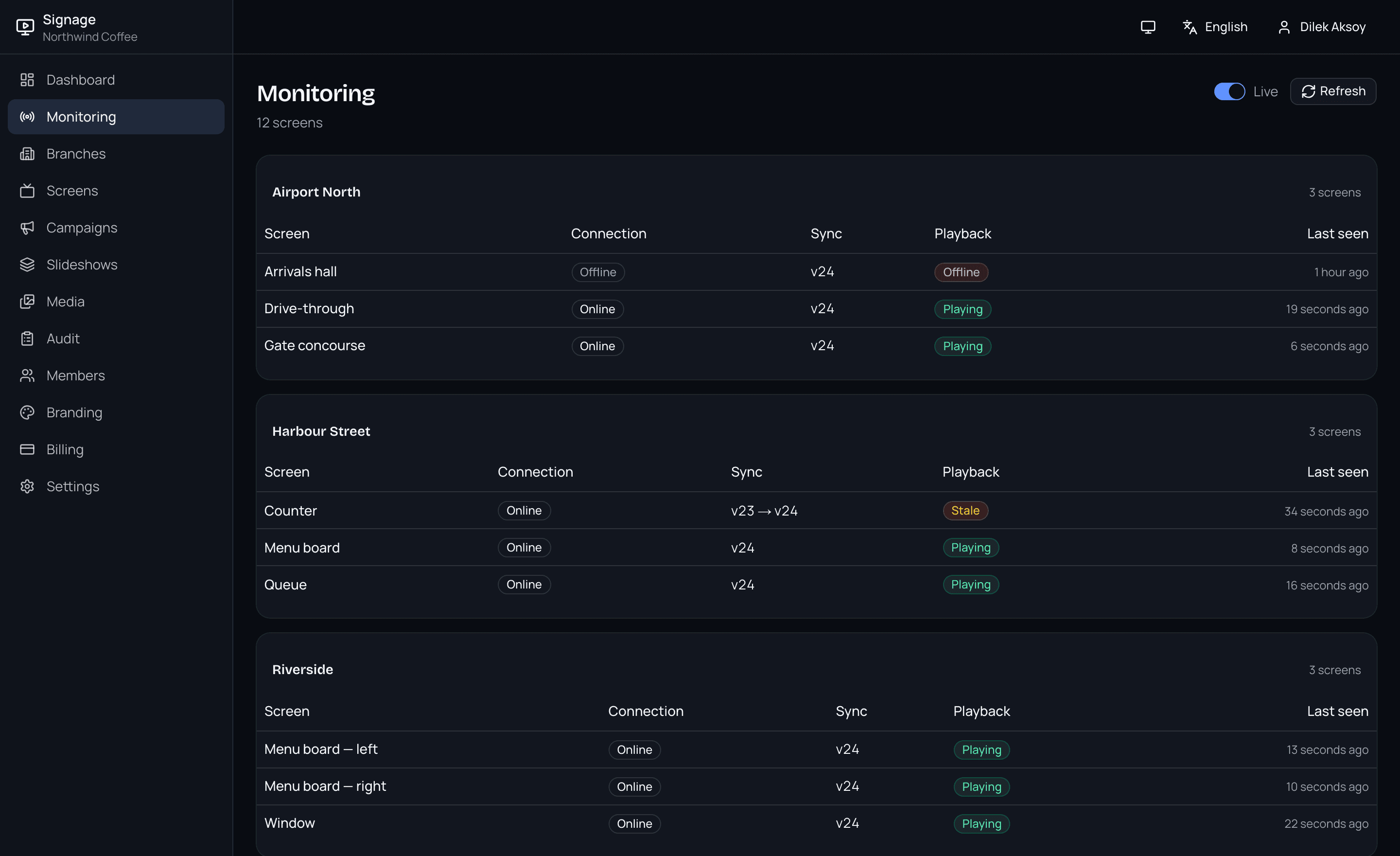Image resolution: width=1400 pixels, height=856 pixels.
Task: Click the Slideshows layers icon
Action: [27, 264]
